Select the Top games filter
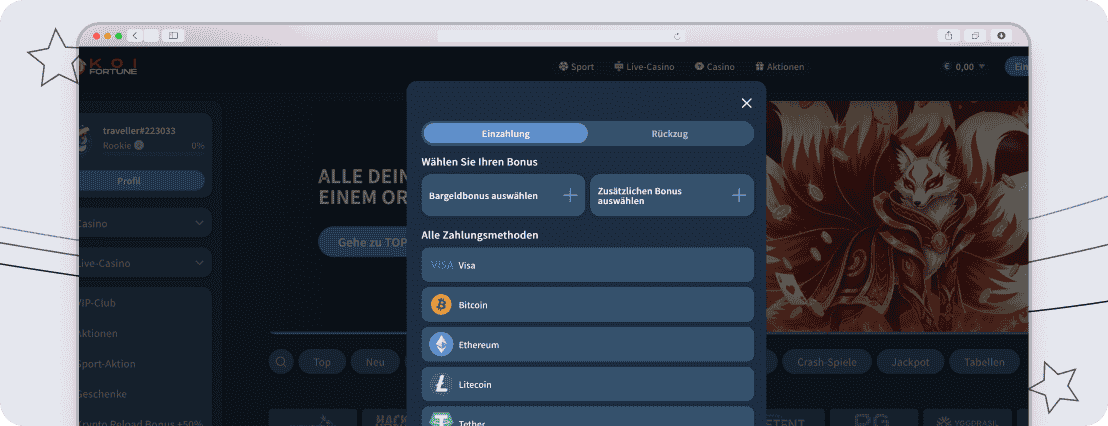This screenshot has width=1108, height=426. pyautogui.click(x=322, y=362)
